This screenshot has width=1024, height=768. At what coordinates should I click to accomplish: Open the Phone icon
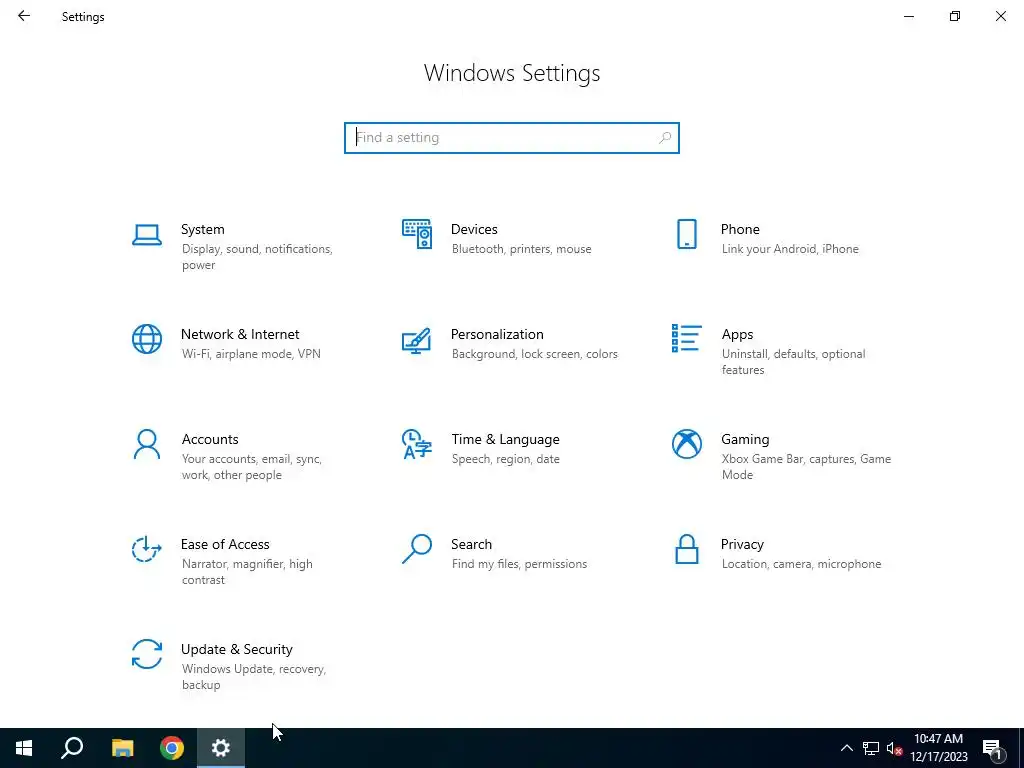tap(686, 234)
